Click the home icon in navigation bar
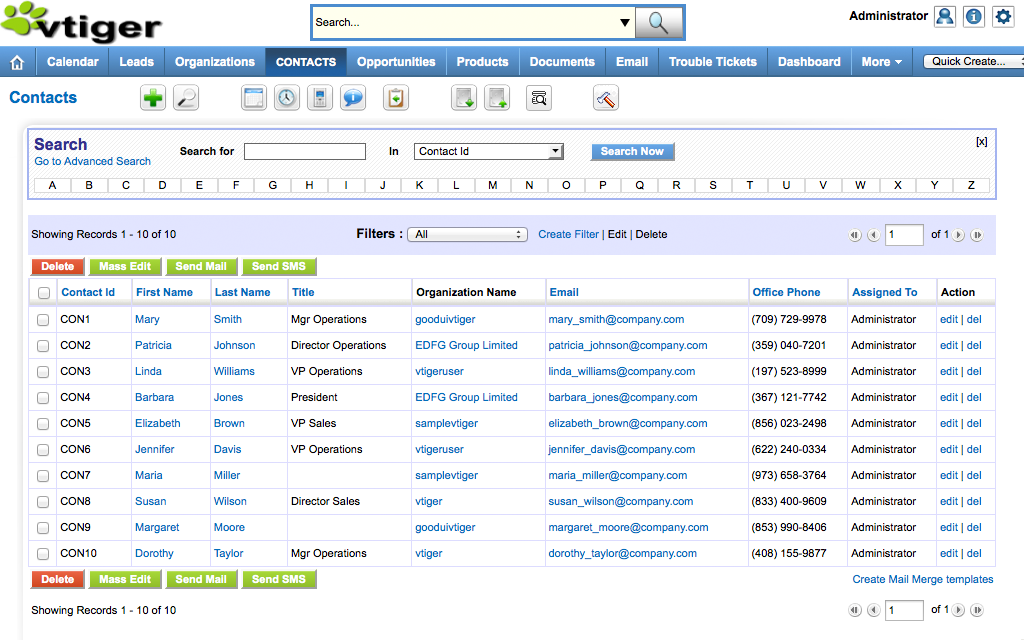Viewport: 1024px width, 640px height. (17, 62)
